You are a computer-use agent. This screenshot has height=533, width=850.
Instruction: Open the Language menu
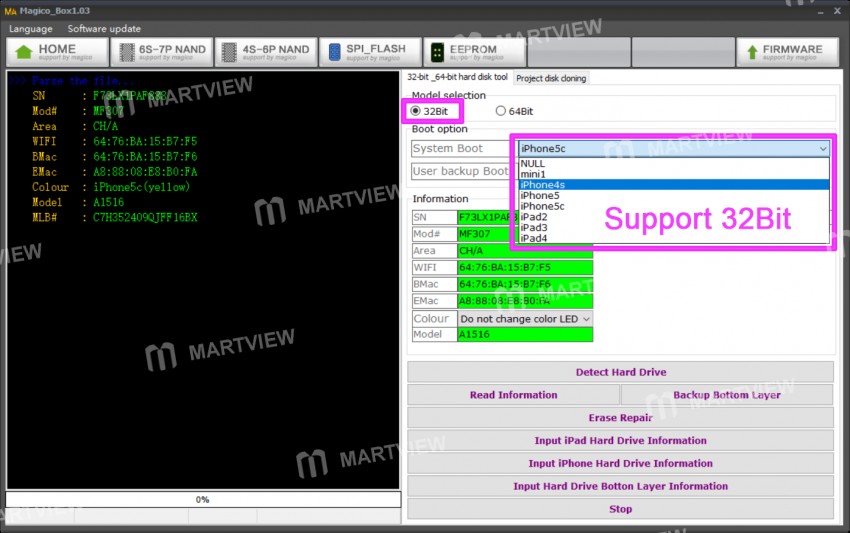point(30,29)
